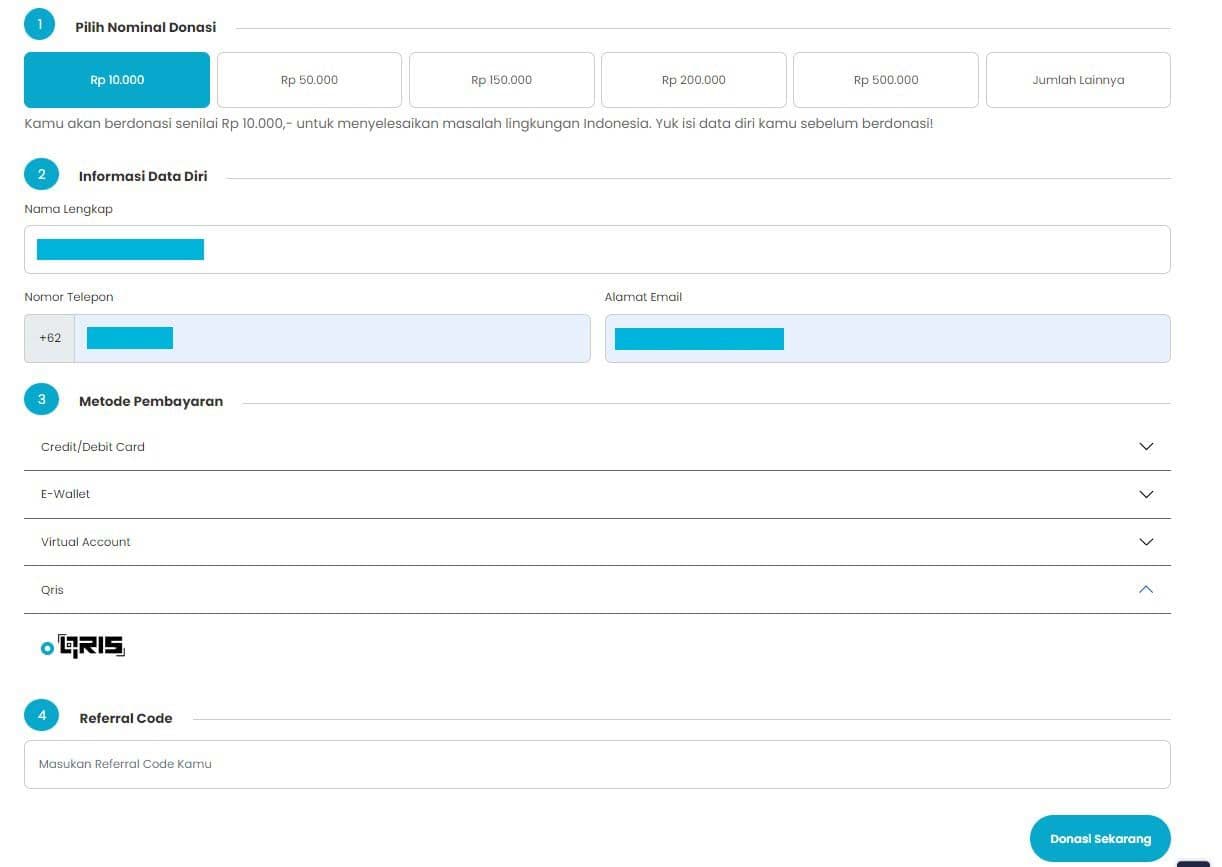Select Rp 200.000 as donation amount
Screen dimensions: 1222x867
pyautogui.click(x=693, y=80)
